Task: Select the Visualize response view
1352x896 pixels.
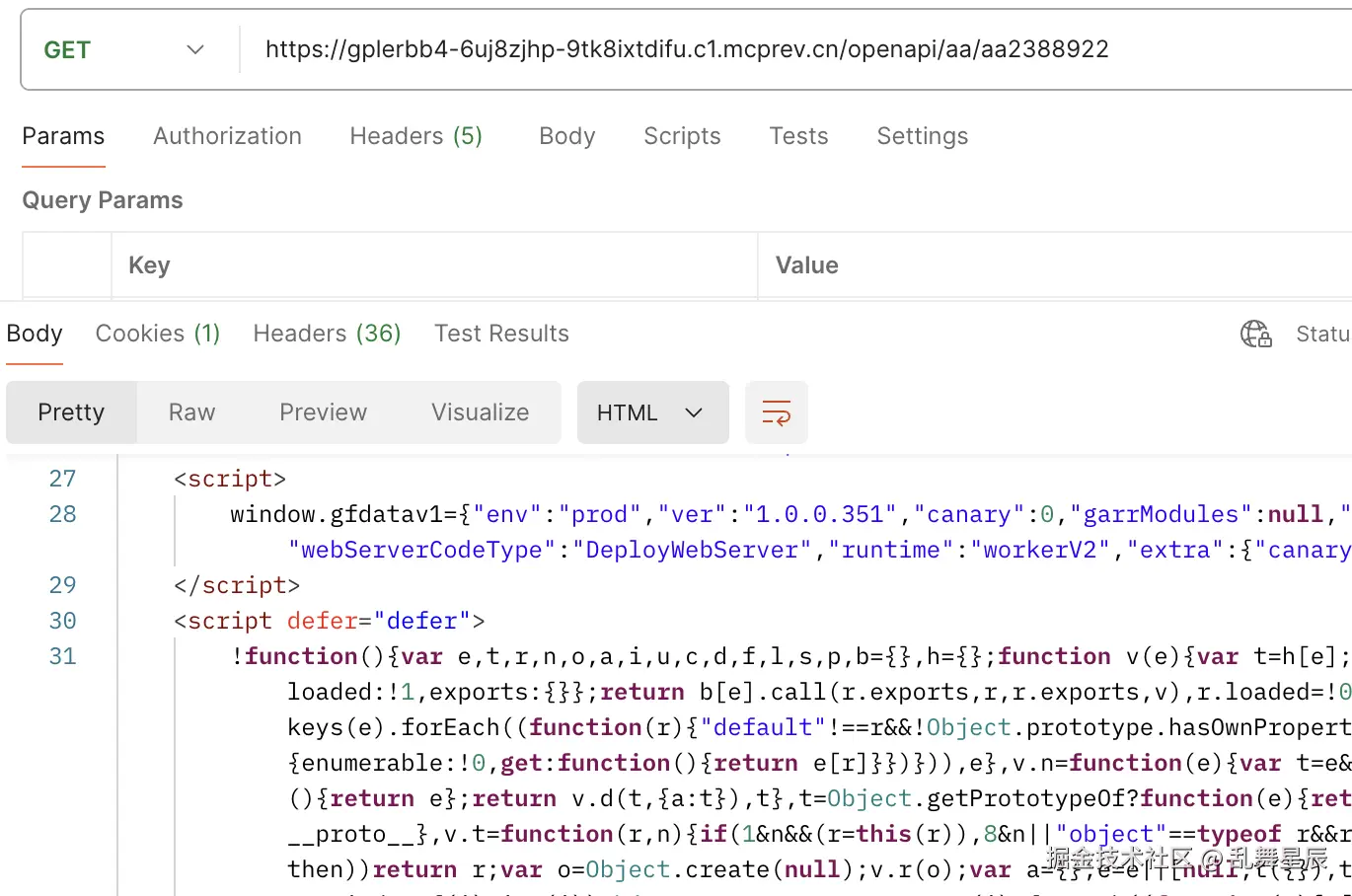Action: pyautogui.click(x=480, y=412)
